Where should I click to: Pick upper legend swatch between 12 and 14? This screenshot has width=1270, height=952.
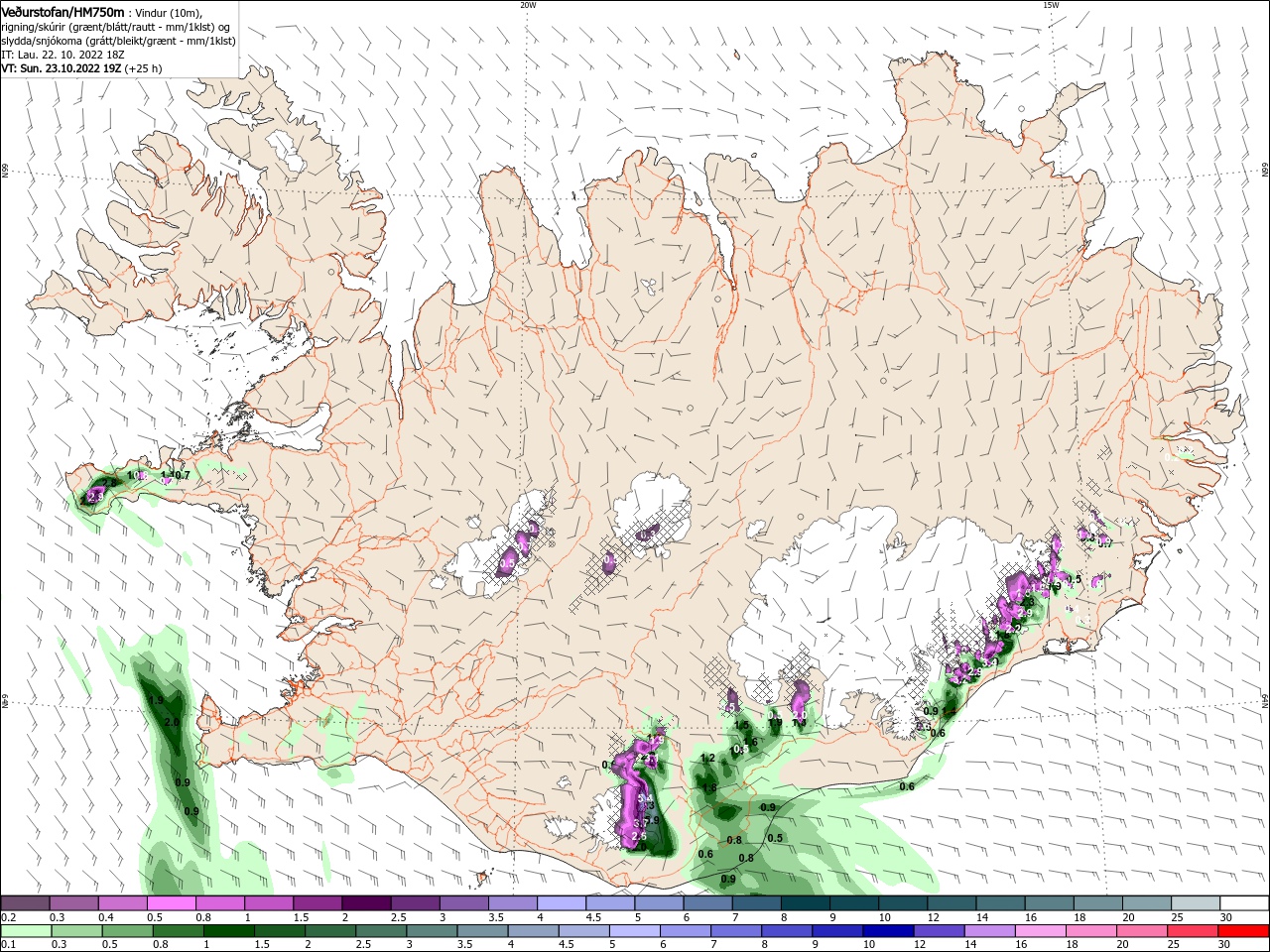pyautogui.click(x=951, y=903)
